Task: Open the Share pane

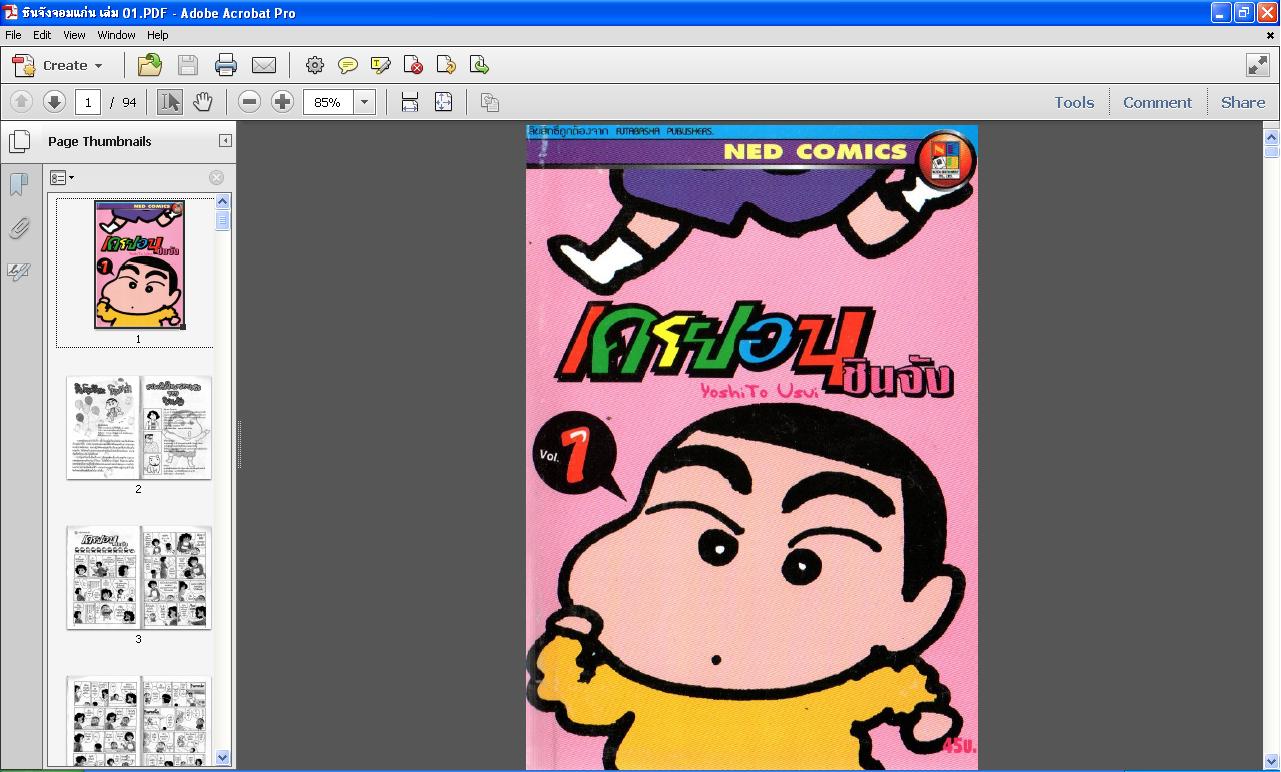Action: click(x=1243, y=102)
